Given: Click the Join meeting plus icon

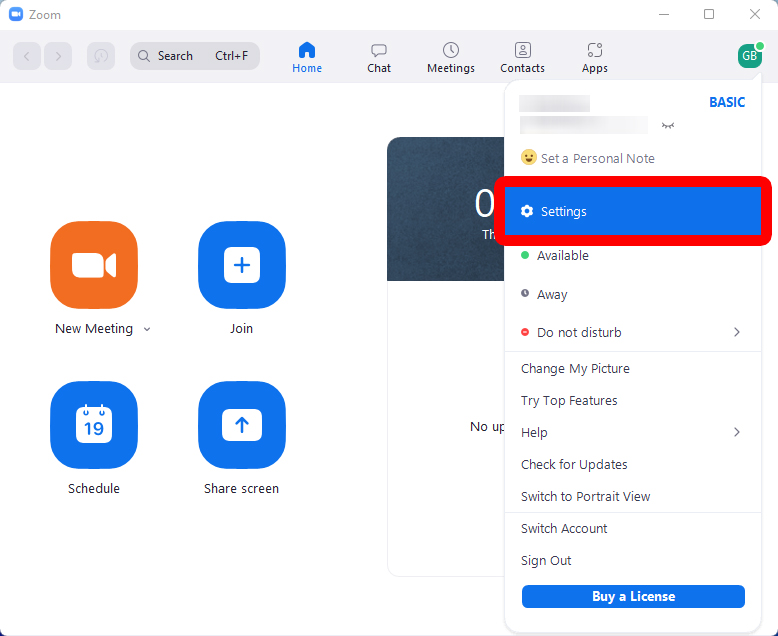Looking at the screenshot, I should point(241,265).
